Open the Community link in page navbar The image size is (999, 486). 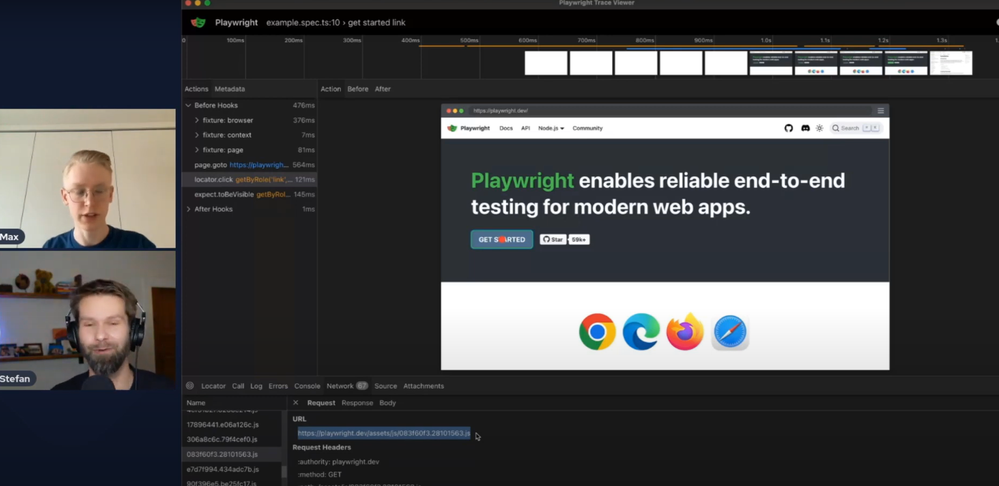click(x=587, y=128)
